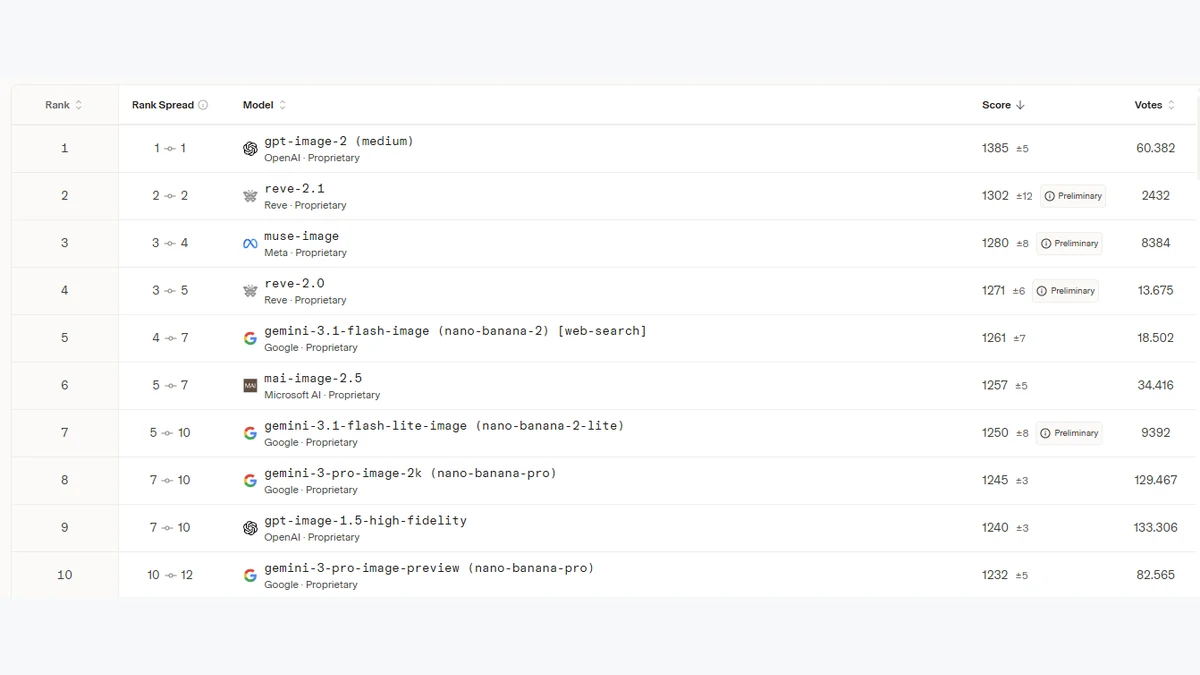Click the "Microsoft AI · Proprietary" subtitle

pyautogui.click(x=322, y=395)
